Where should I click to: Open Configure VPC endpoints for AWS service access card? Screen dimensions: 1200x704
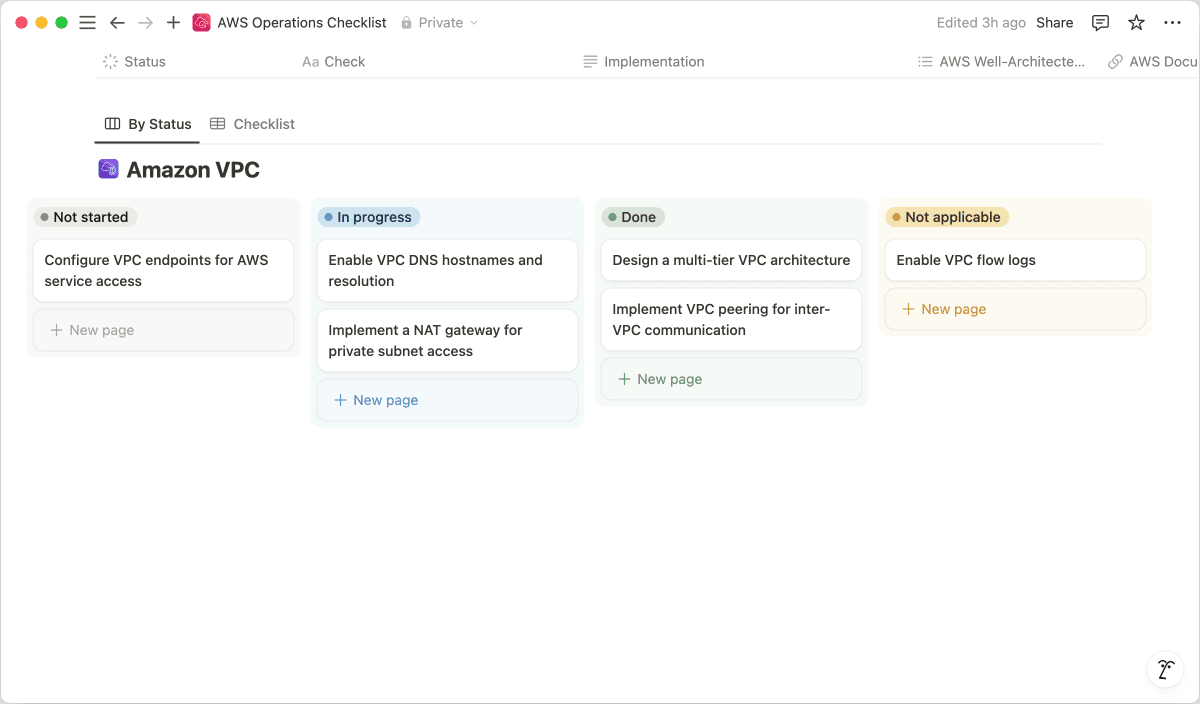coord(164,270)
